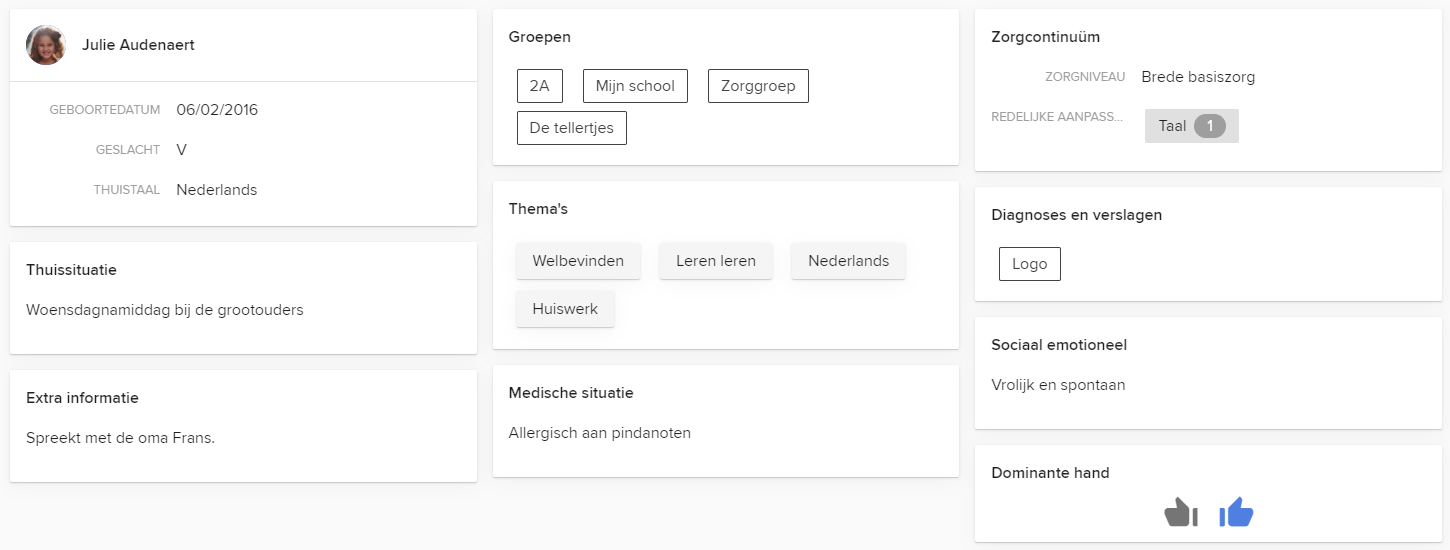The width and height of the screenshot is (1450, 550).
Task: Open De tellertjes group
Action: click(x=572, y=128)
